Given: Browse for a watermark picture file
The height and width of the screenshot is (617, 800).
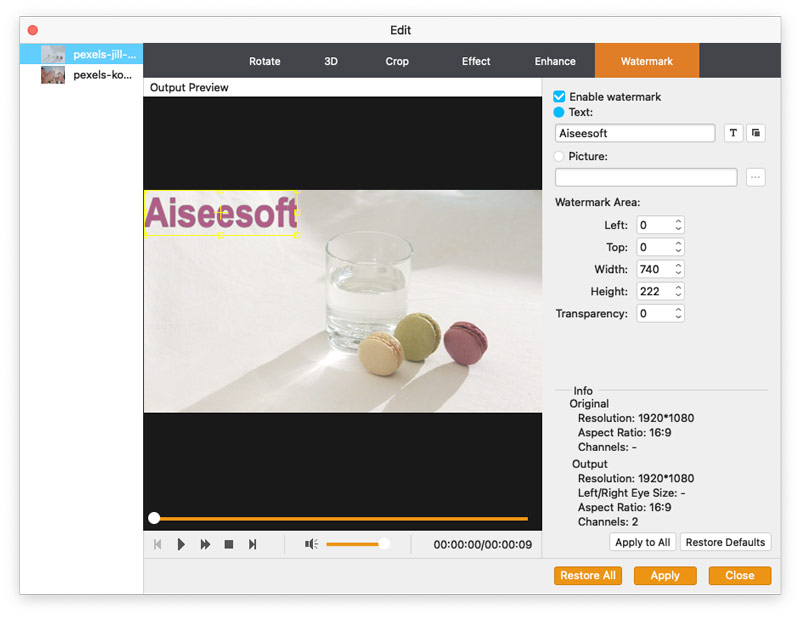Looking at the screenshot, I should coord(756,178).
